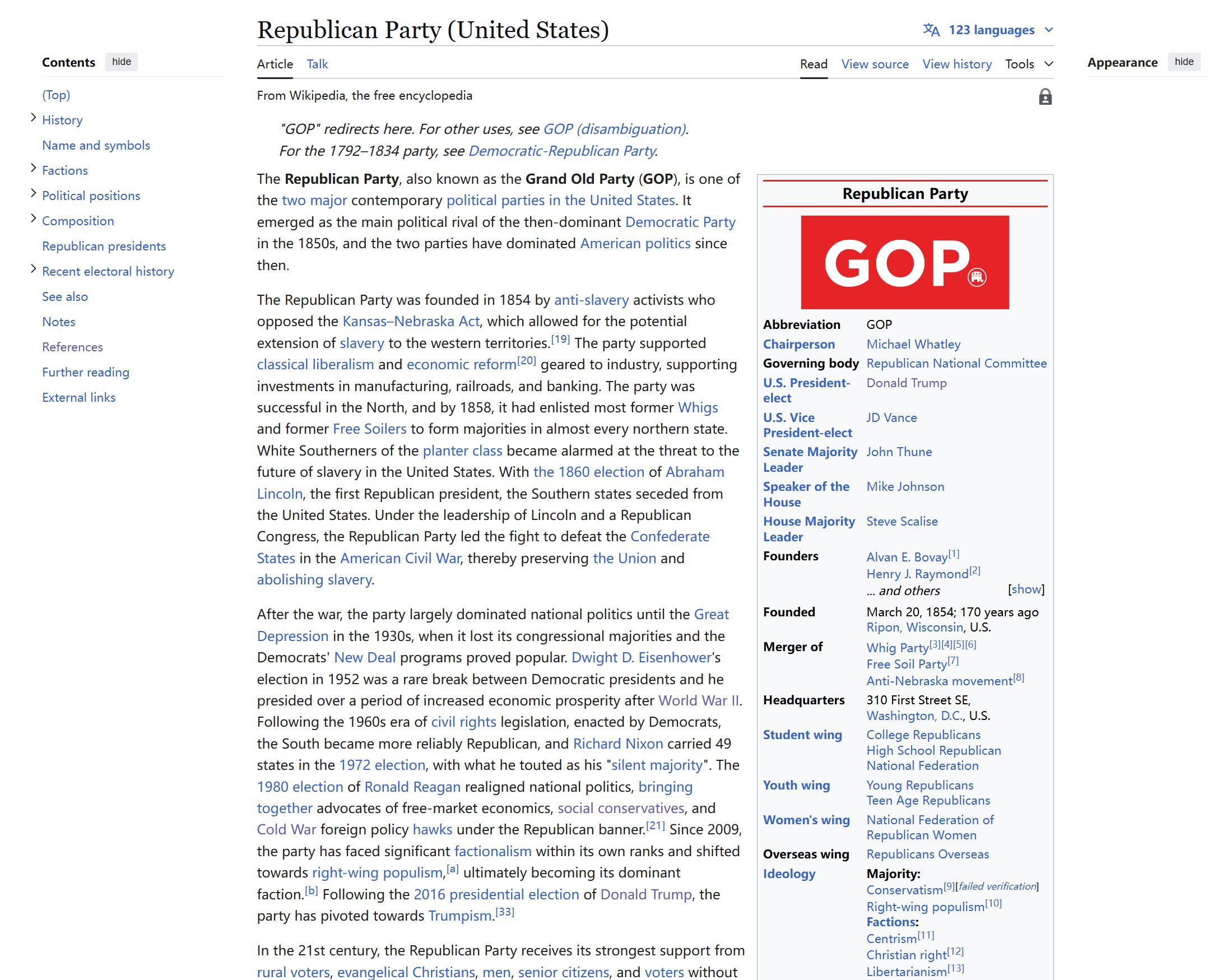This screenshot has height=980, width=1208.
Task: Hide the Appearance panel
Action: (x=1184, y=62)
